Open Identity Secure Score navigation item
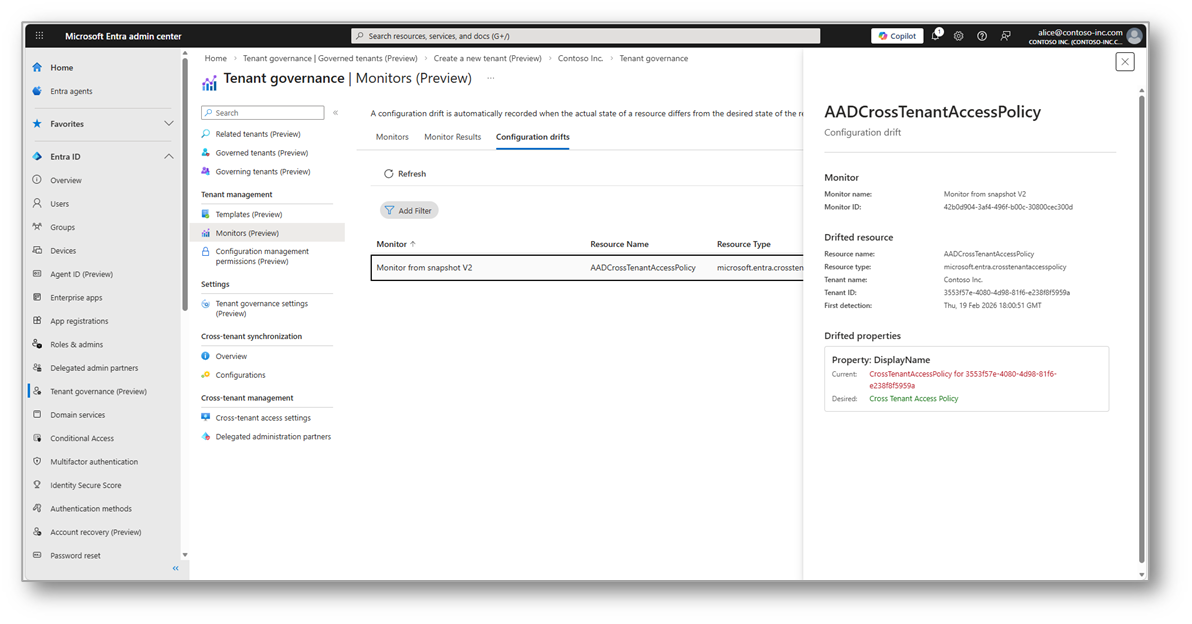 pyautogui.click(x=85, y=486)
